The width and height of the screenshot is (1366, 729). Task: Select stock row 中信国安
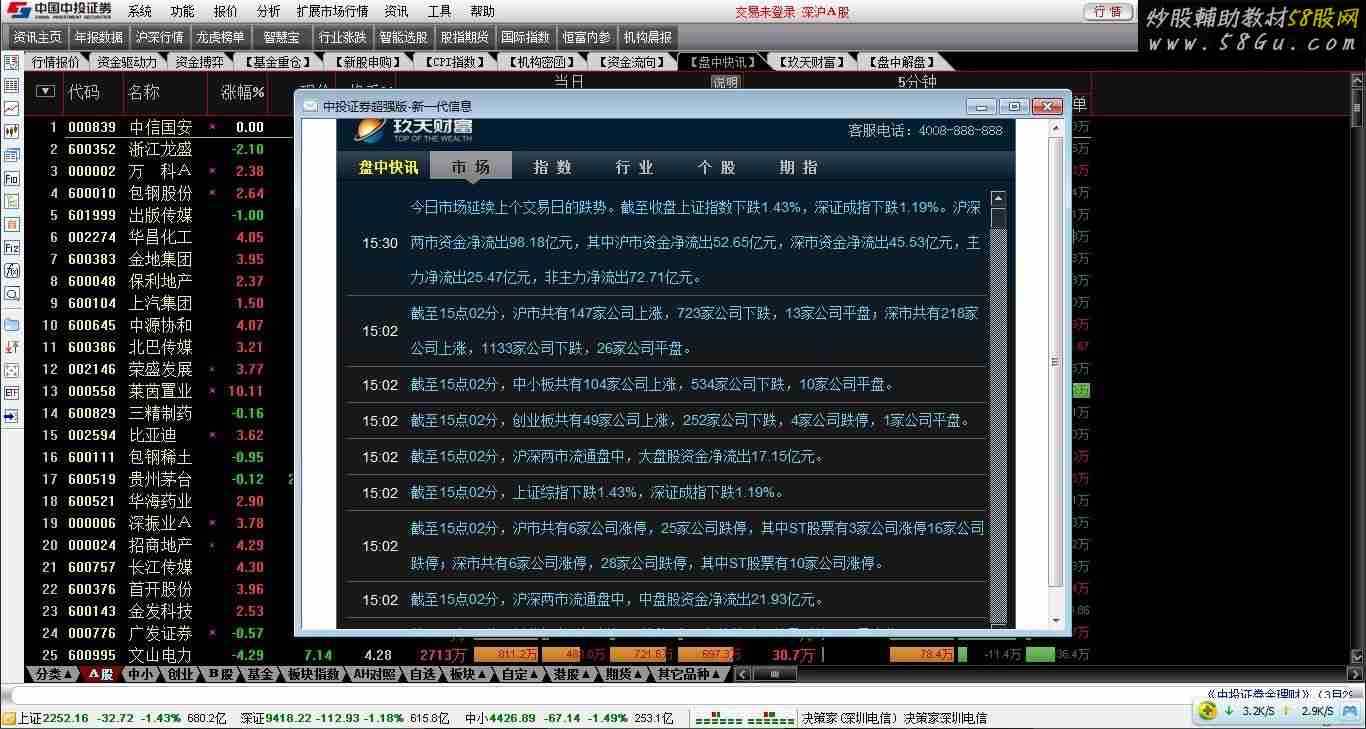click(x=160, y=127)
